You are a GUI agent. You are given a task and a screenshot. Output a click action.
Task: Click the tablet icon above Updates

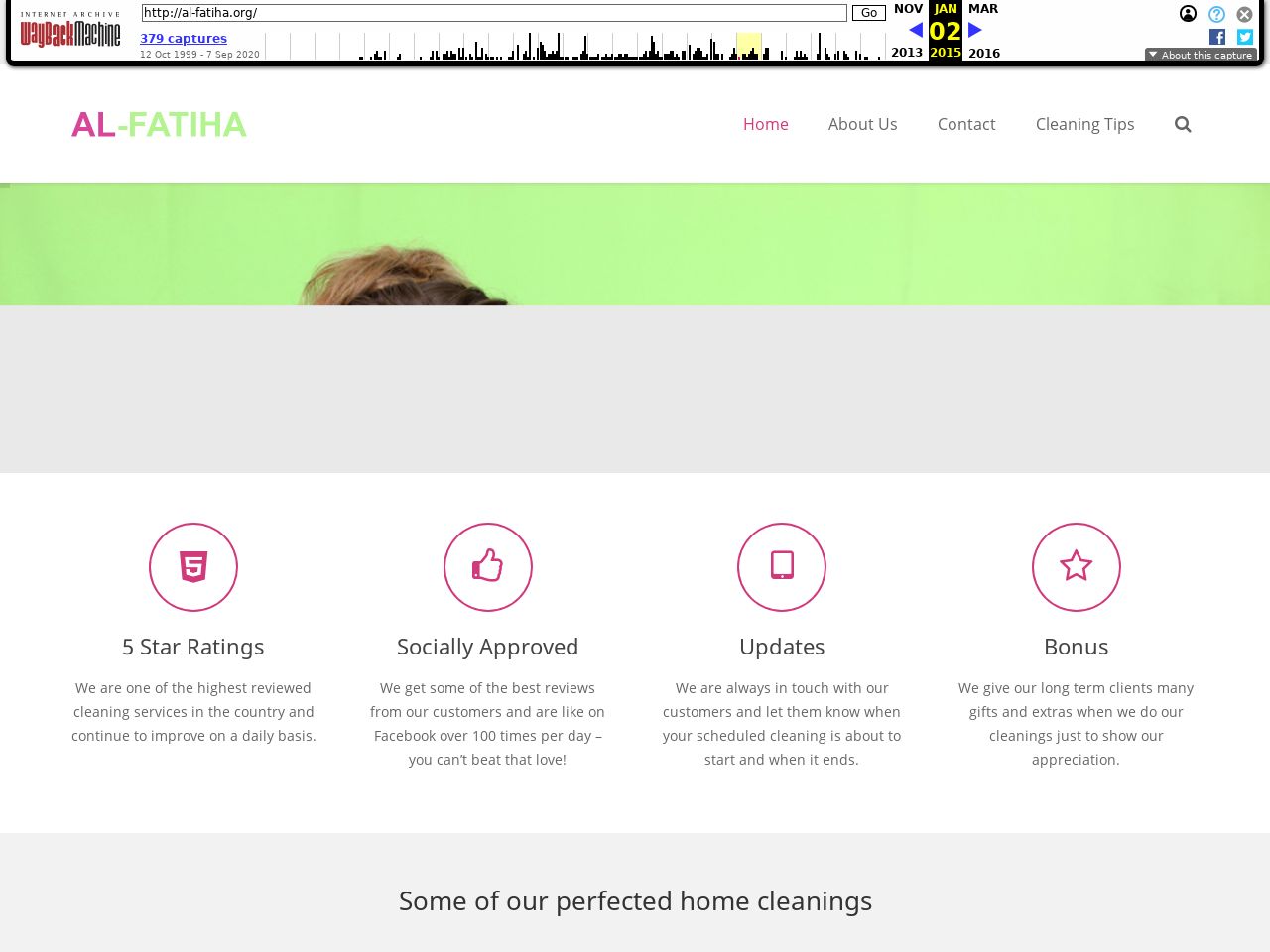(782, 567)
